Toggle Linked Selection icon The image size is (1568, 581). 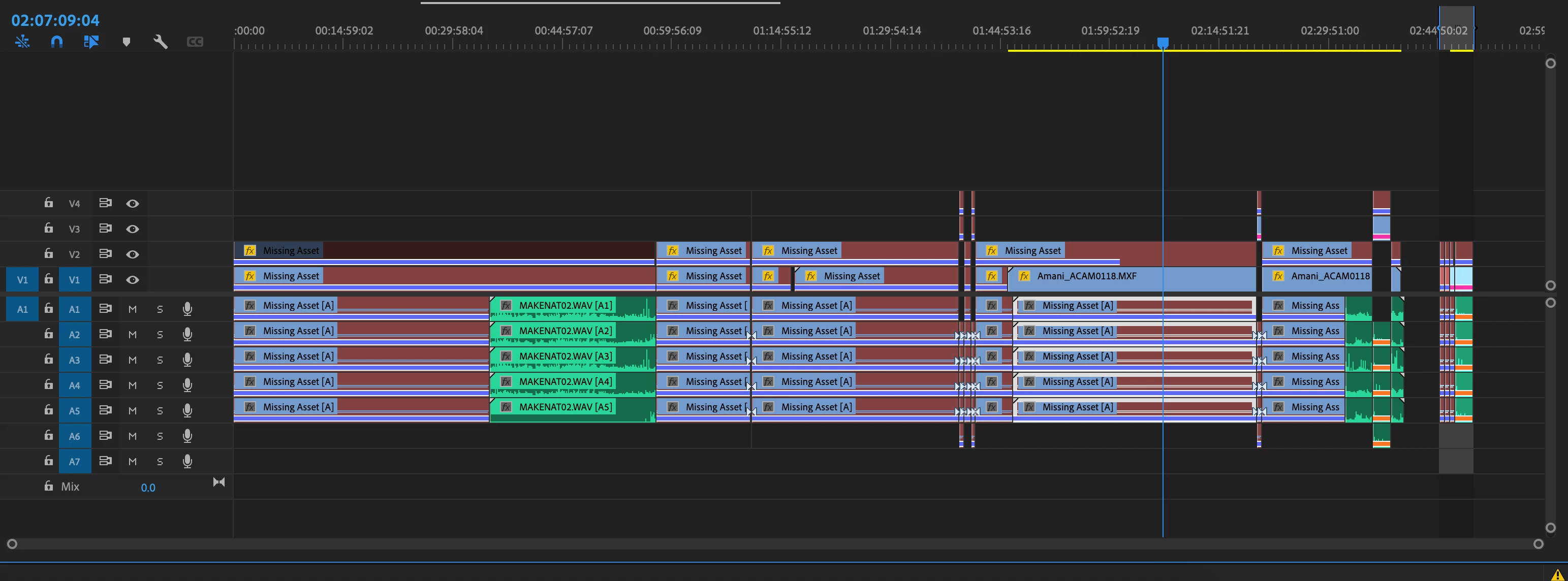point(91,41)
